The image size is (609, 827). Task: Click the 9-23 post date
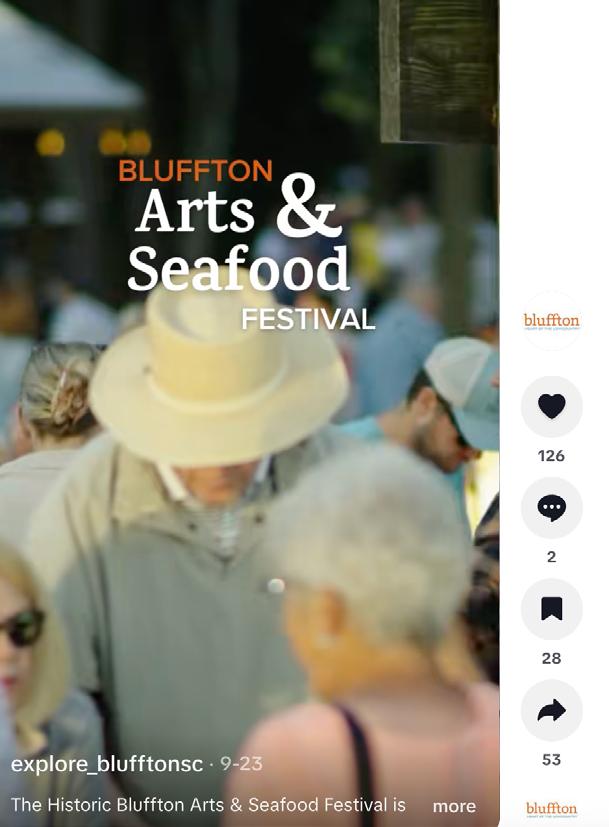241,764
